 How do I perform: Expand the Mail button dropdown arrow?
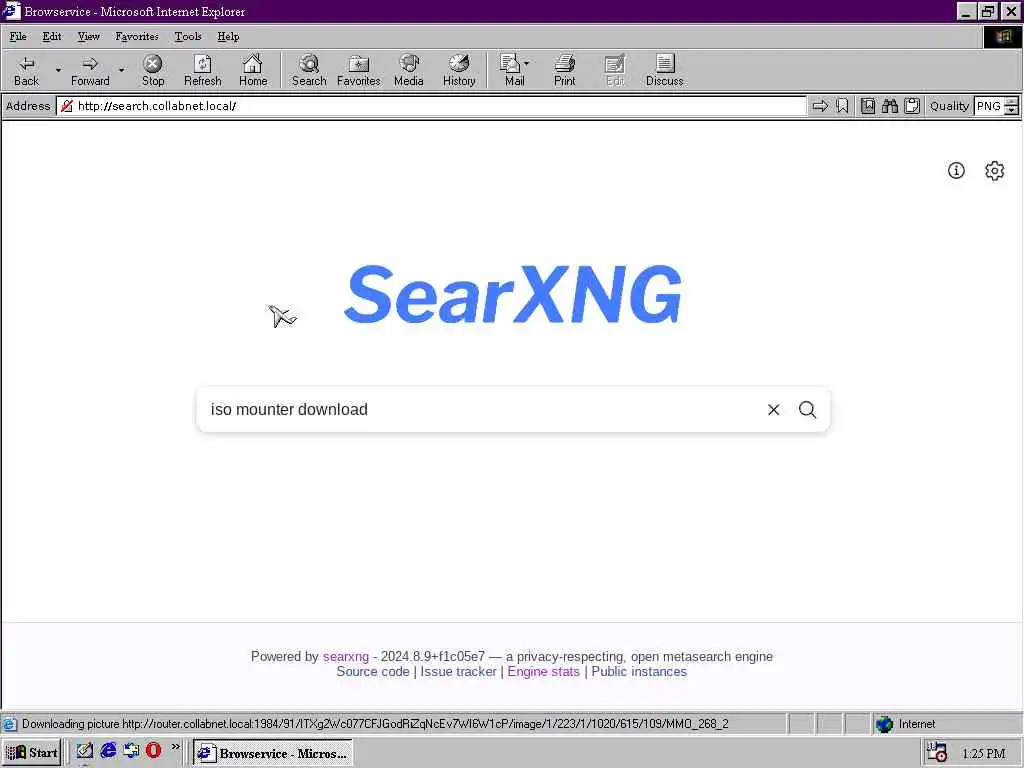click(527, 63)
